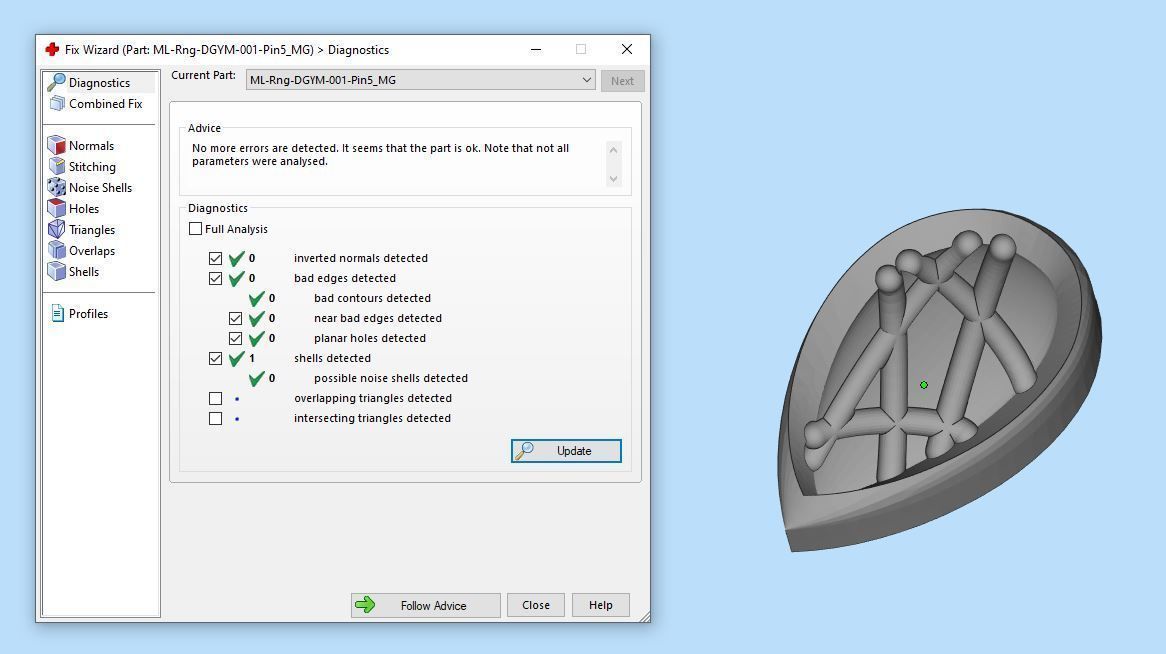Click the green arrow on Follow Advice

[365, 605]
